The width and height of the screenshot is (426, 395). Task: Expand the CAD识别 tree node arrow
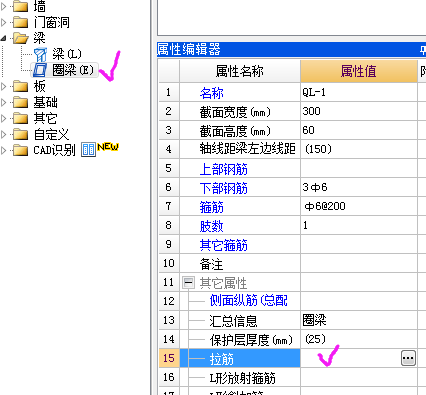(3, 150)
